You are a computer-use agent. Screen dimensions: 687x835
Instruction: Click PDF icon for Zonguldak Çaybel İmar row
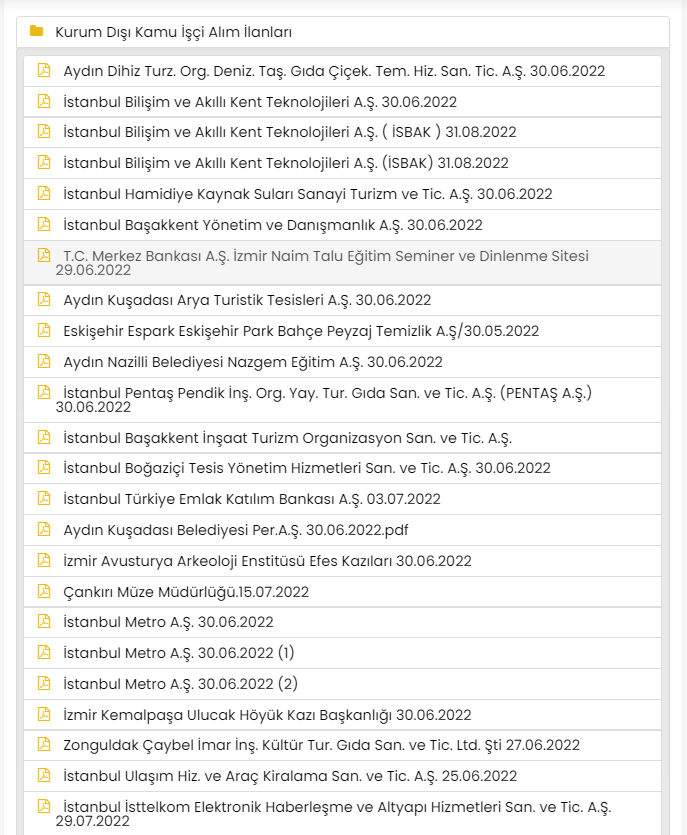(x=44, y=743)
